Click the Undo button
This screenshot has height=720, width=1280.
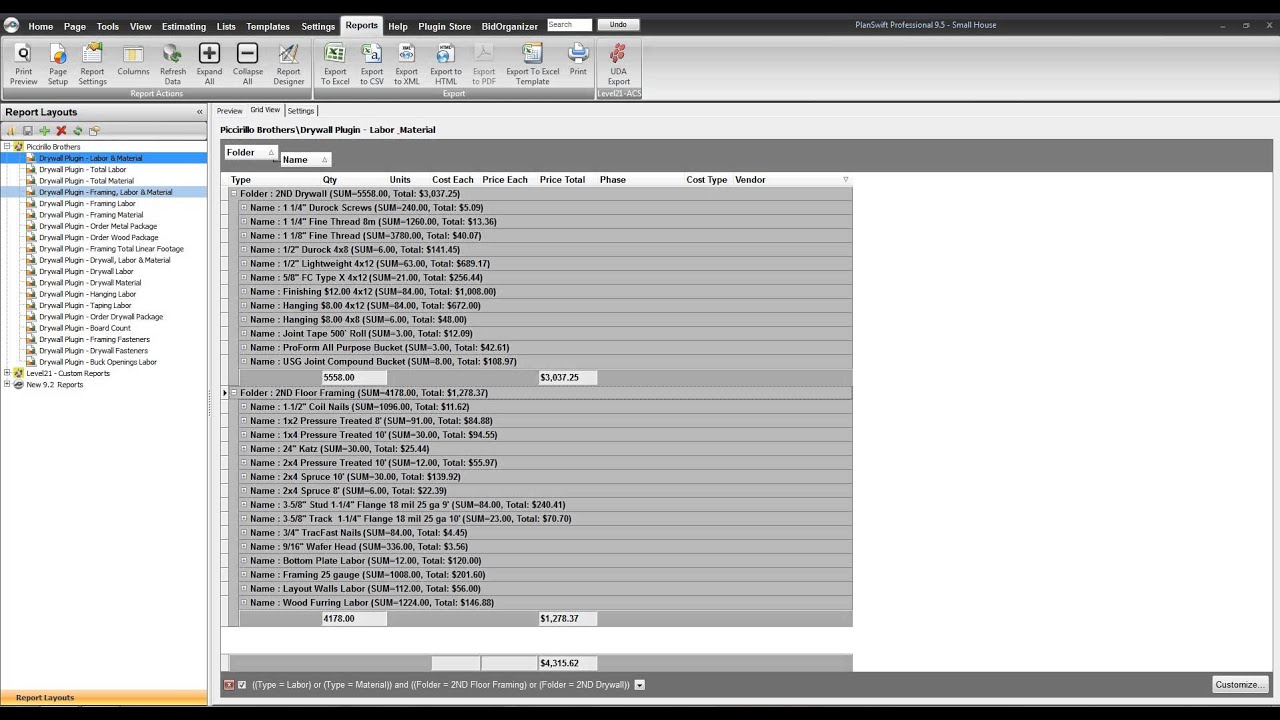tap(618, 24)
